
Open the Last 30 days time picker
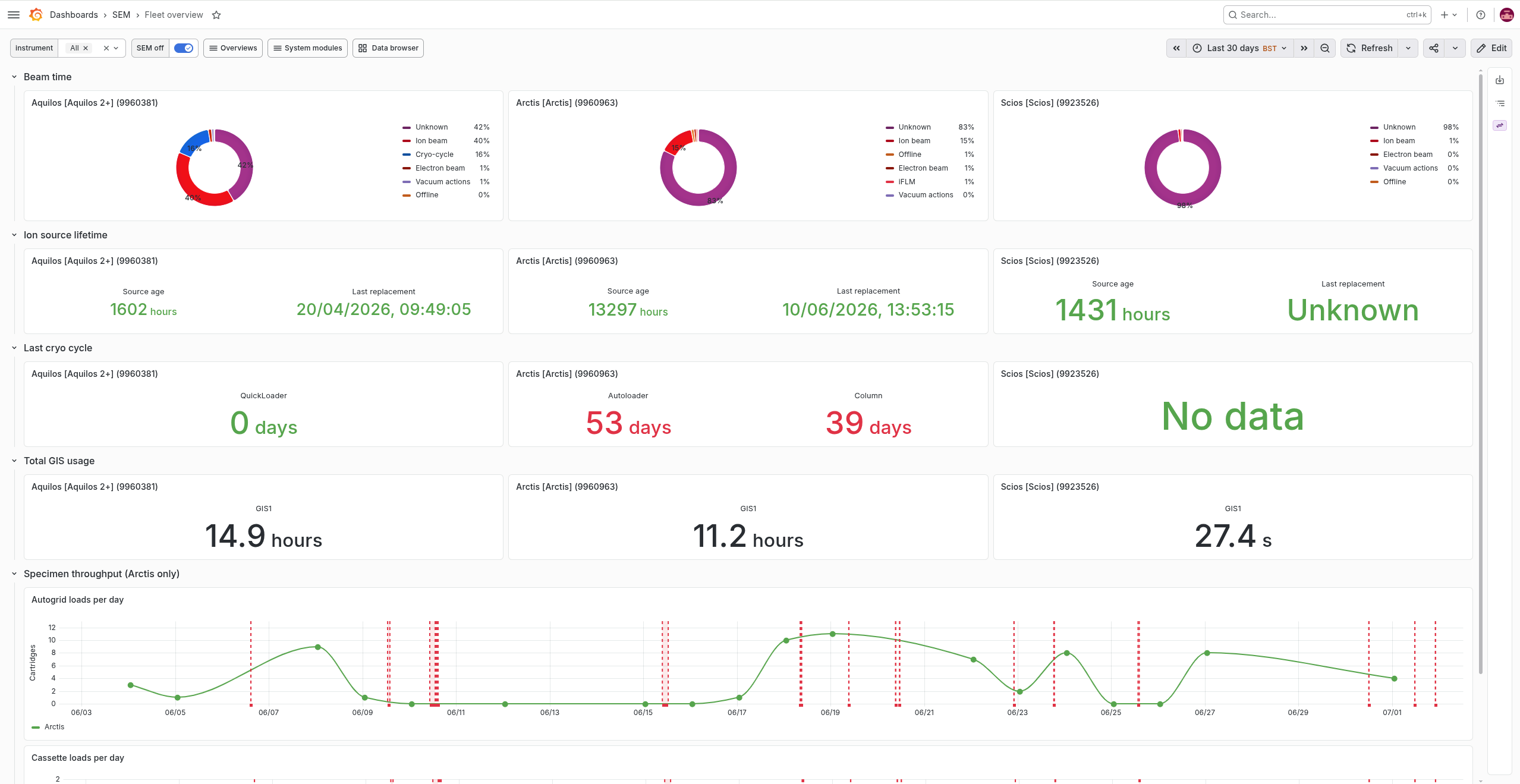pyautogui.click(x=1240, y=48)
